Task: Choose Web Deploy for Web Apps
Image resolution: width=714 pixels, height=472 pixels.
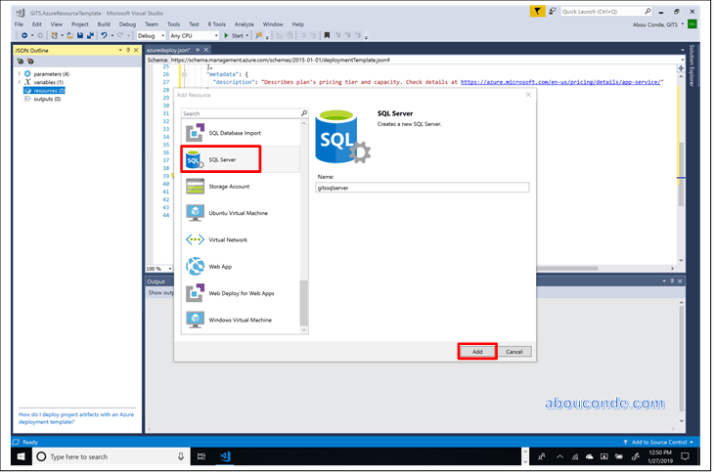Action: coord(240,293)
